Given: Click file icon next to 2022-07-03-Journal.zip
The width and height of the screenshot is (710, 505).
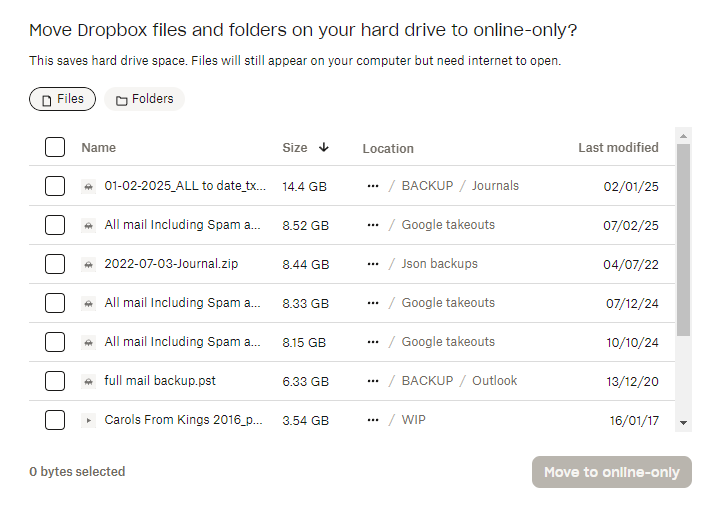Looking at the screenshot, I should pos(88,264).
